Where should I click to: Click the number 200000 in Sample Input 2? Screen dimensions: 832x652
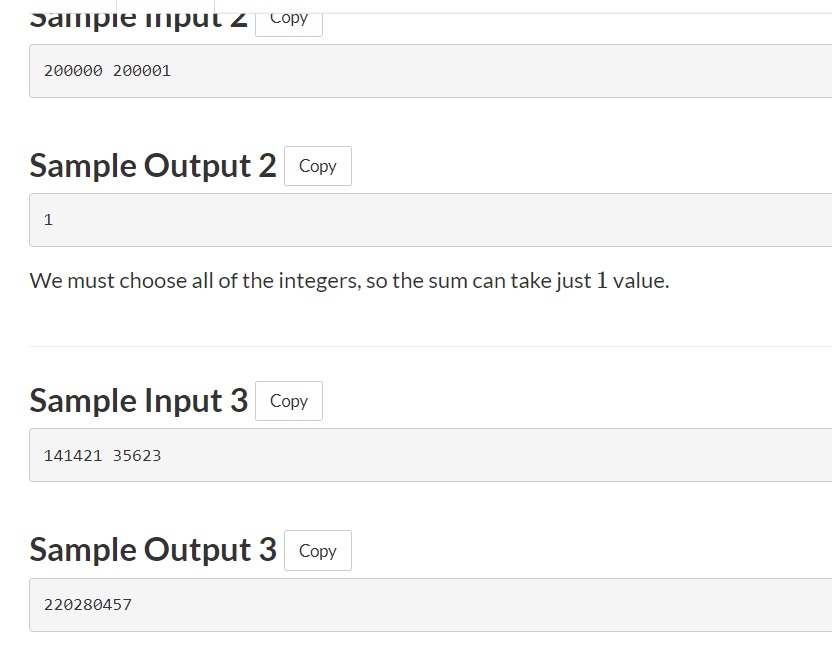[73, 71]
